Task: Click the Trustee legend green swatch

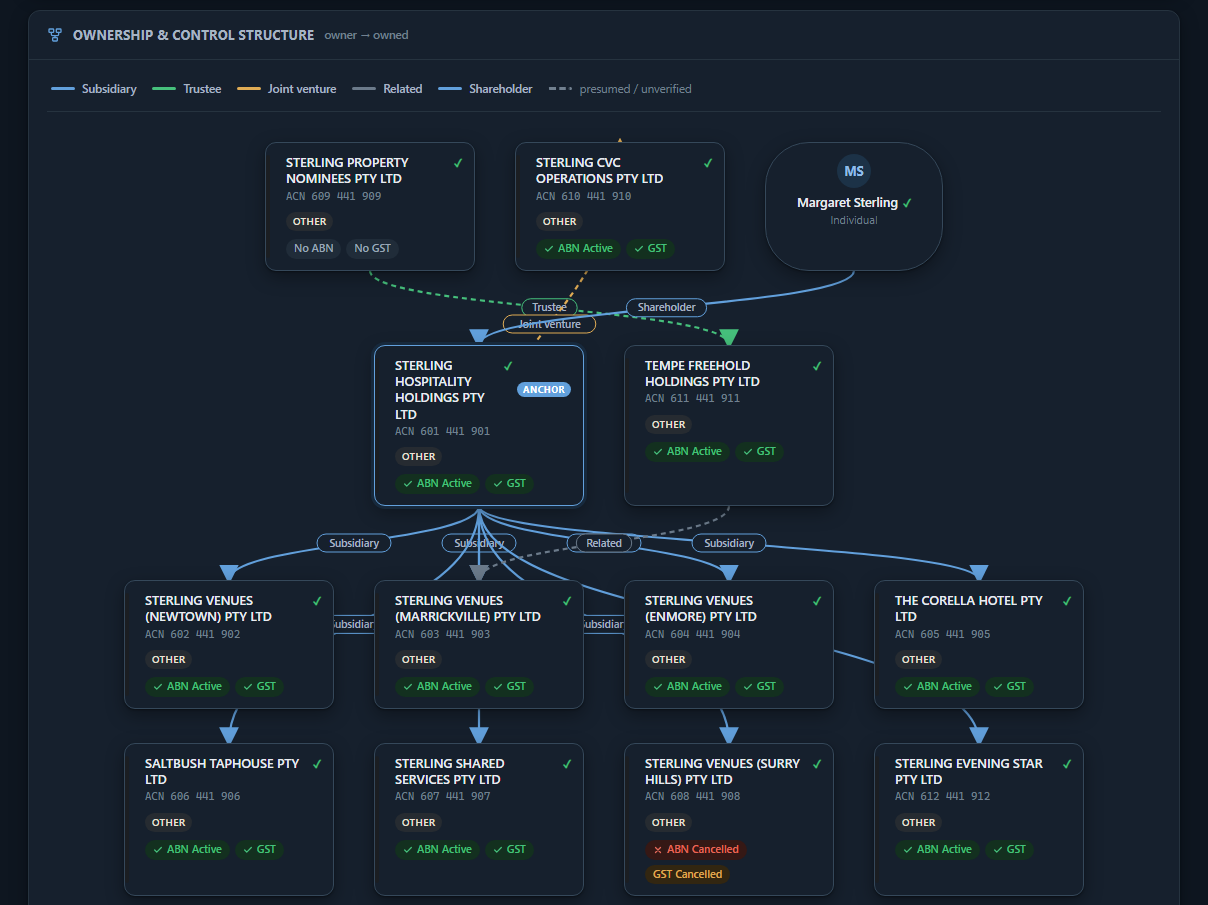Action: click(x=164, y=89)
